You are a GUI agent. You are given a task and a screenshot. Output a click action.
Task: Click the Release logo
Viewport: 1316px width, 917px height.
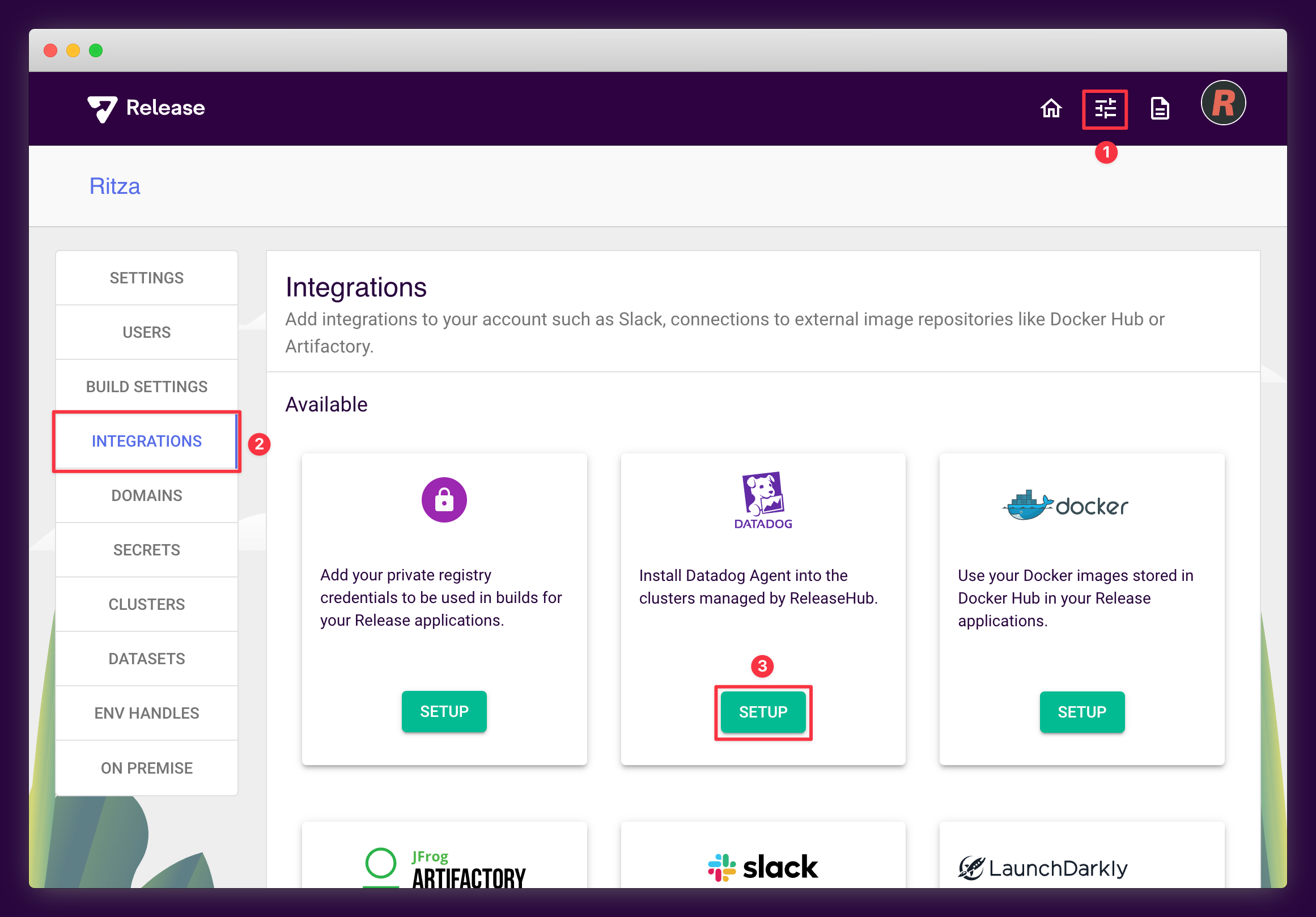click(146, 108)
